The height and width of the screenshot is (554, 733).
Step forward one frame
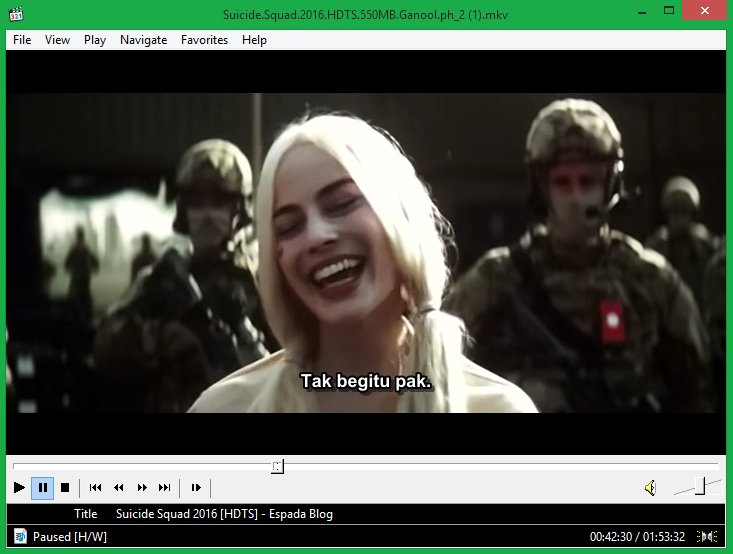(x=196, y=488)
